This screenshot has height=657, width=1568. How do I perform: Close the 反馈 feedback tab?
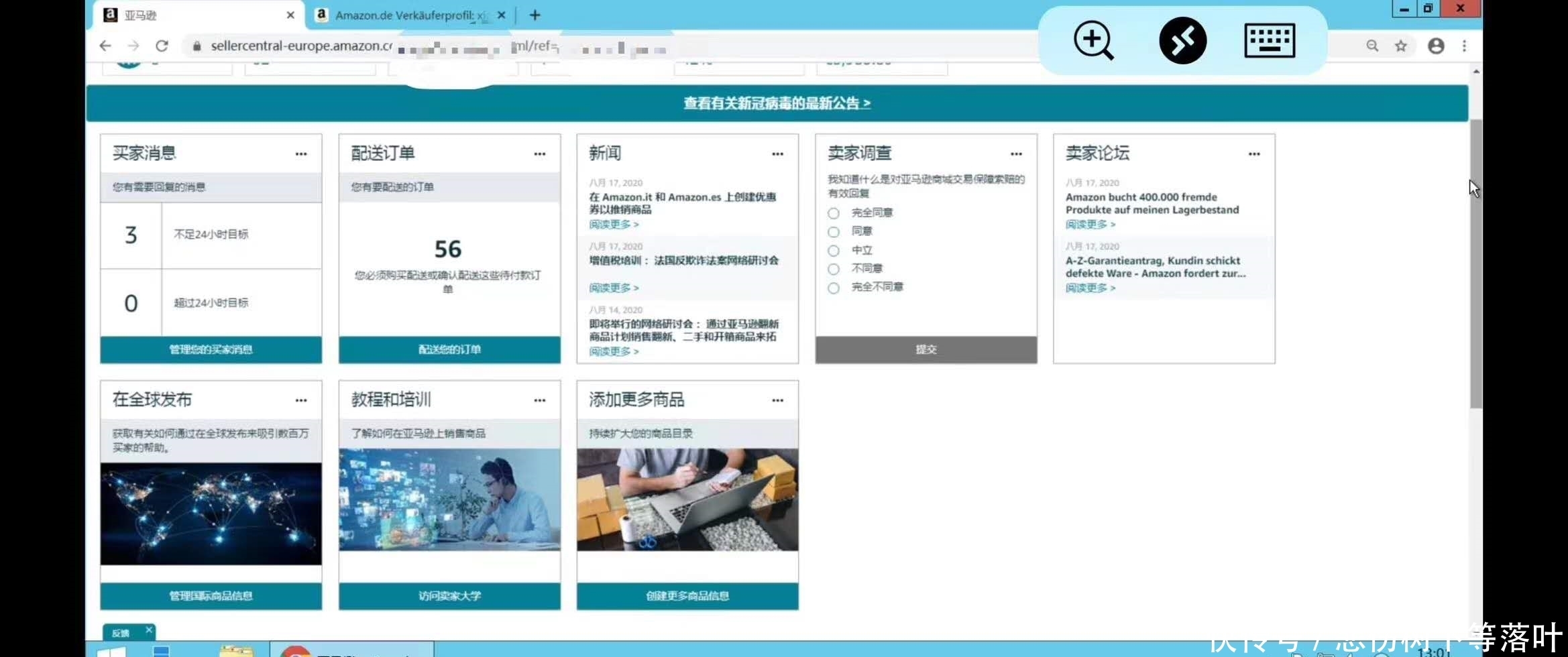149,630
